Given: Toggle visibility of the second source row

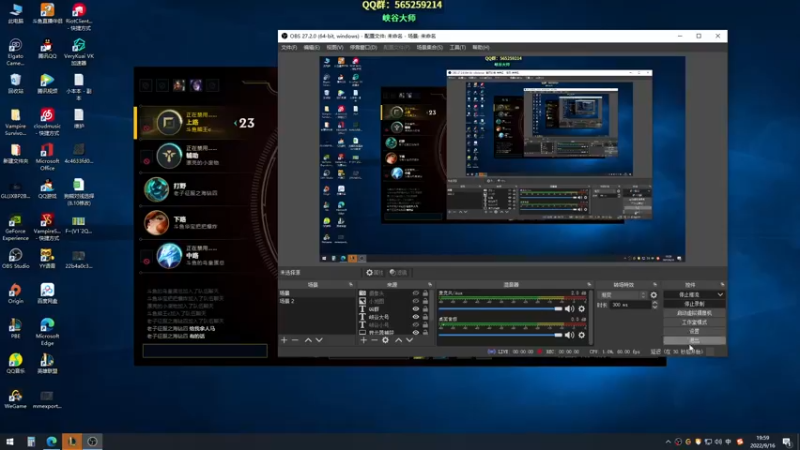Looking at the screenshot, I should (x=416, y=301).
